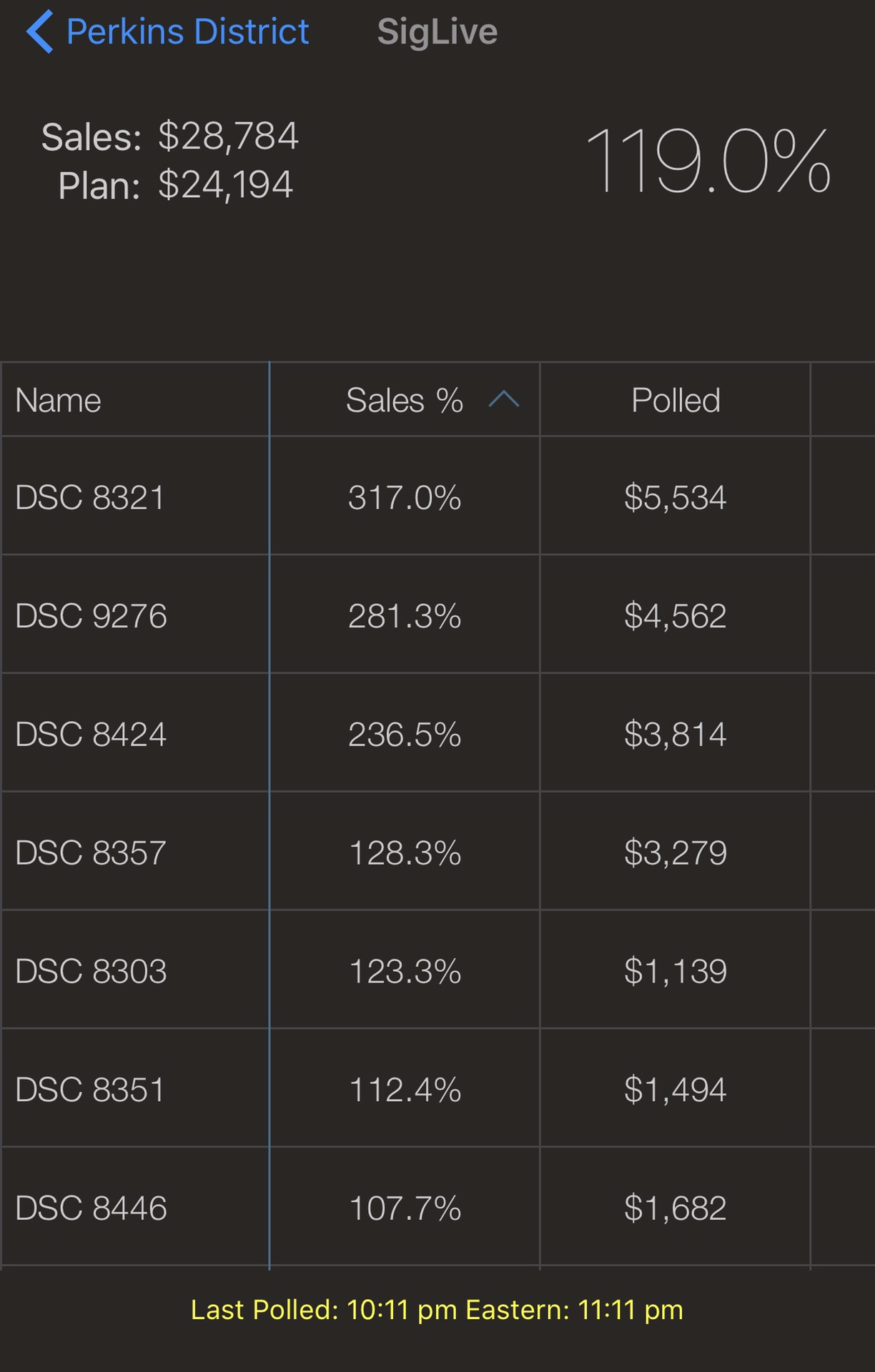Select store DSC 8351
This screenshot has width=875, height=1372.
90,1090
